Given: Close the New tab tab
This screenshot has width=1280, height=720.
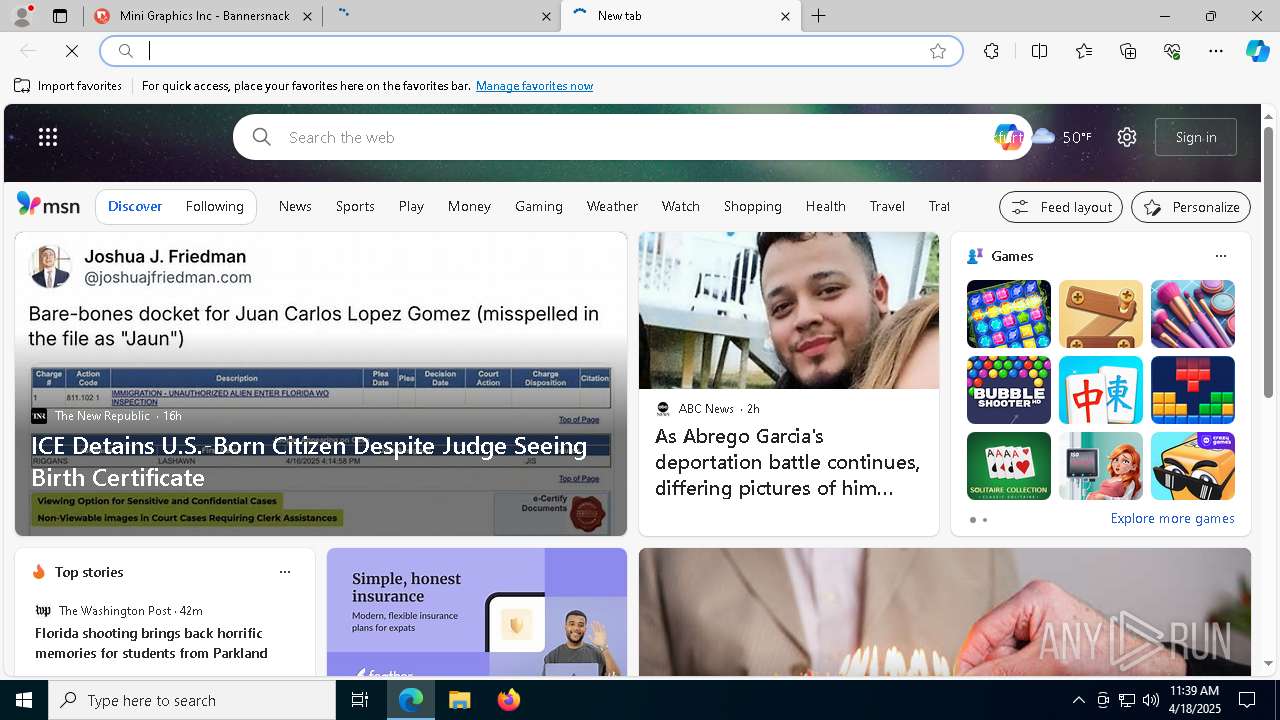Looking at the screenshot, I should 785,16.
